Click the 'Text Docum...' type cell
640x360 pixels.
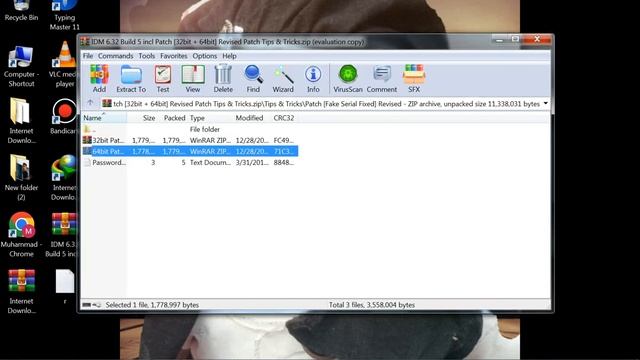[210, 162]
